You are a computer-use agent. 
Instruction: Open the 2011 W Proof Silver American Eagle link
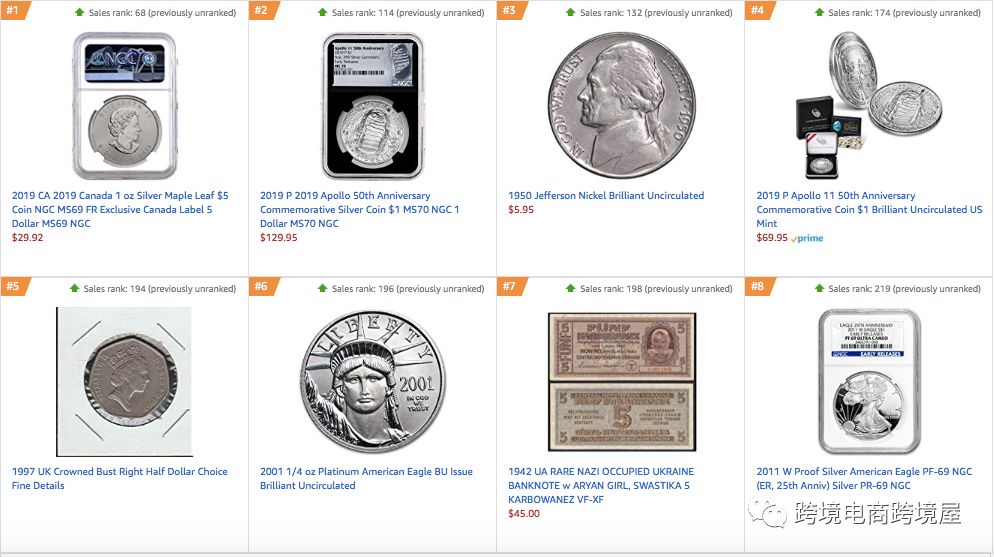(x=864, y=478)
